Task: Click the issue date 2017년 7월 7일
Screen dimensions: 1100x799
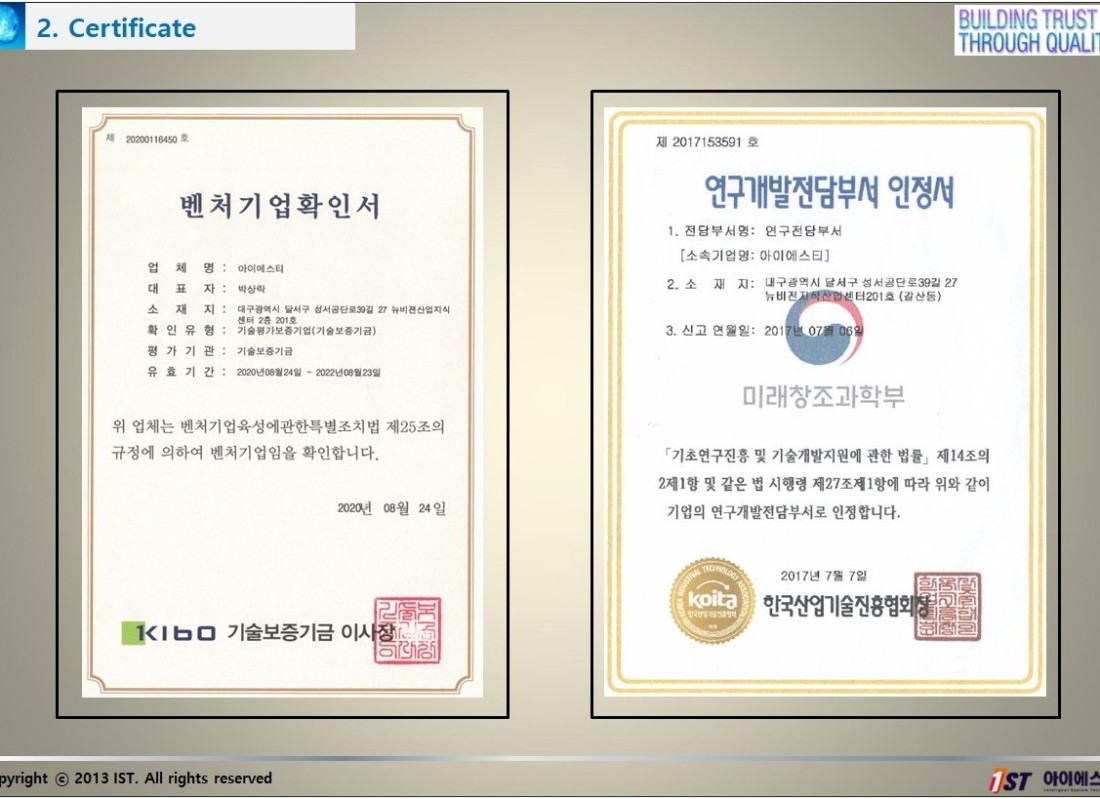Action: (x=824, y=576)
